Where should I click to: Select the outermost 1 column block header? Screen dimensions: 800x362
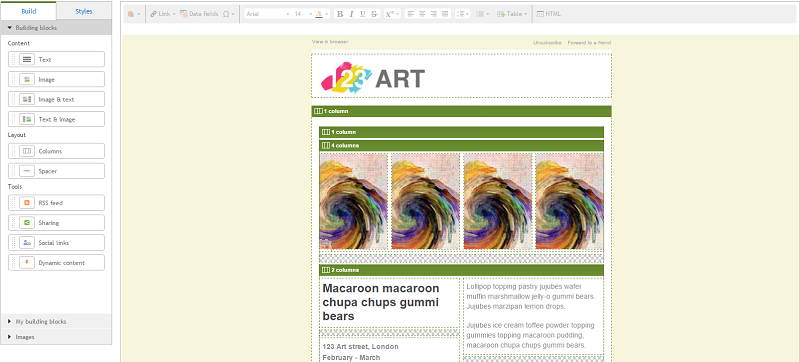pyautogui.click(x=462, y=111)
